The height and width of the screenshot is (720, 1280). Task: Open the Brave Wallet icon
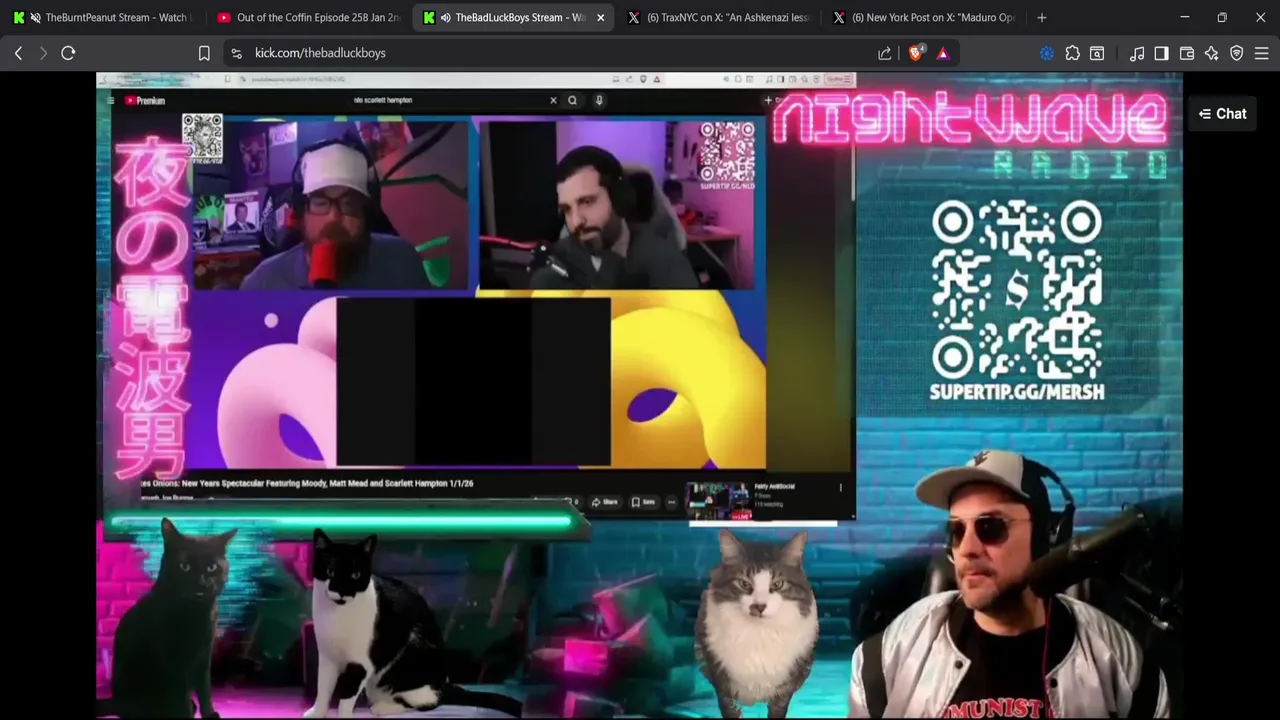pos(1187,53)
